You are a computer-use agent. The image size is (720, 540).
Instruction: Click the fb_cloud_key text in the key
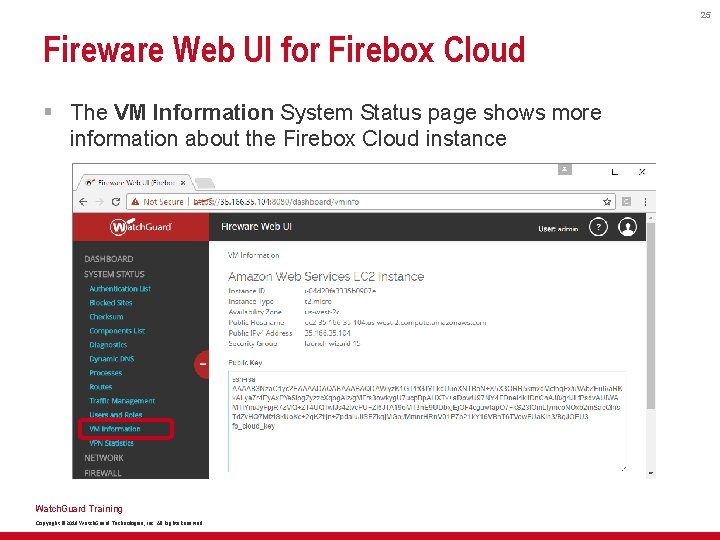(253, 426)
